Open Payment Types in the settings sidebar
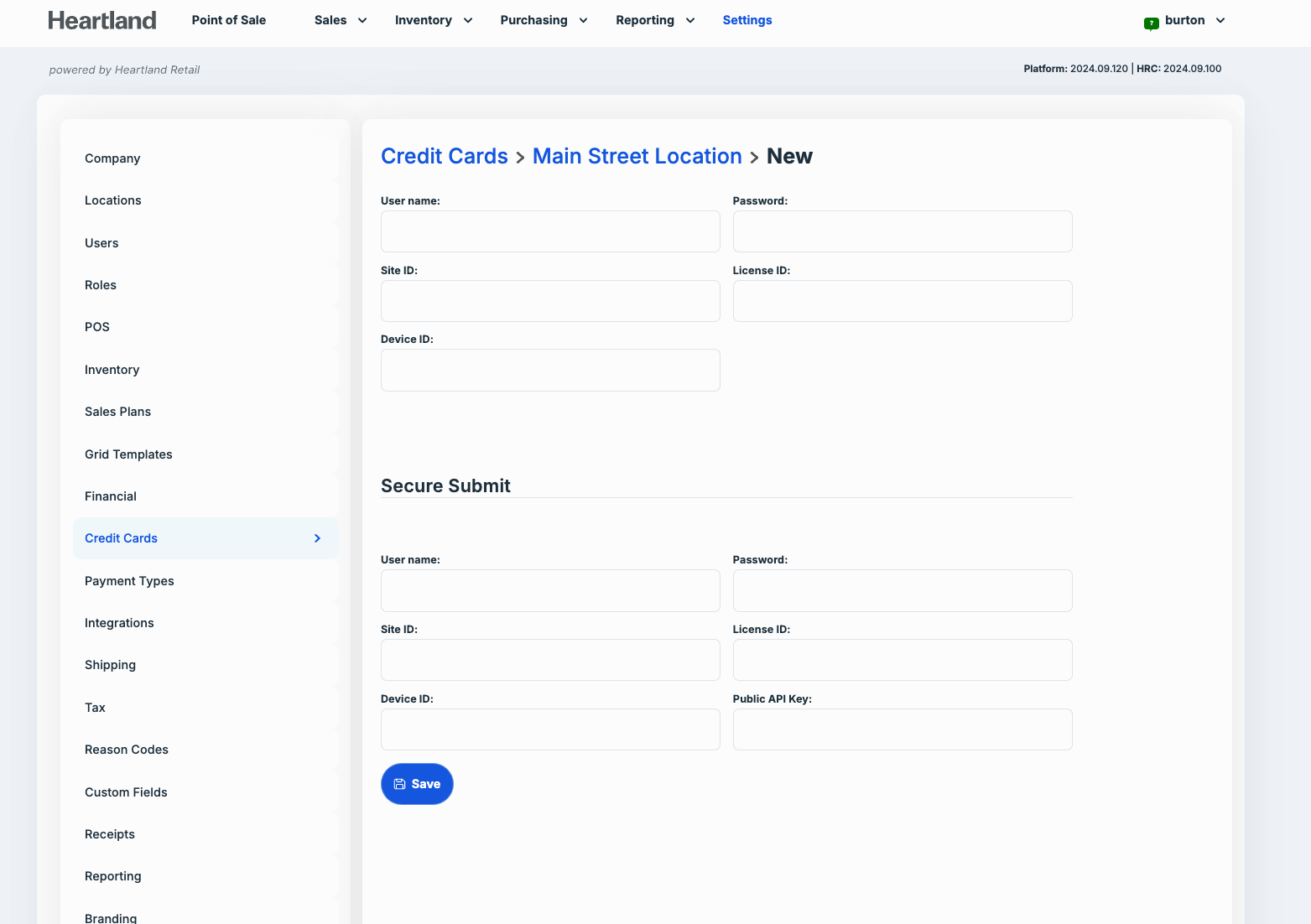 click(x=129, y=581)
